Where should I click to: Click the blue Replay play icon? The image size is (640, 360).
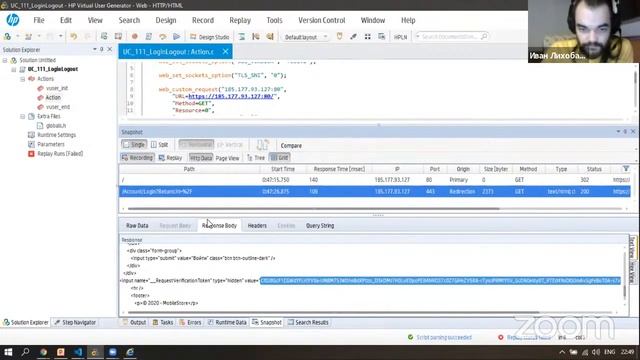176,37
